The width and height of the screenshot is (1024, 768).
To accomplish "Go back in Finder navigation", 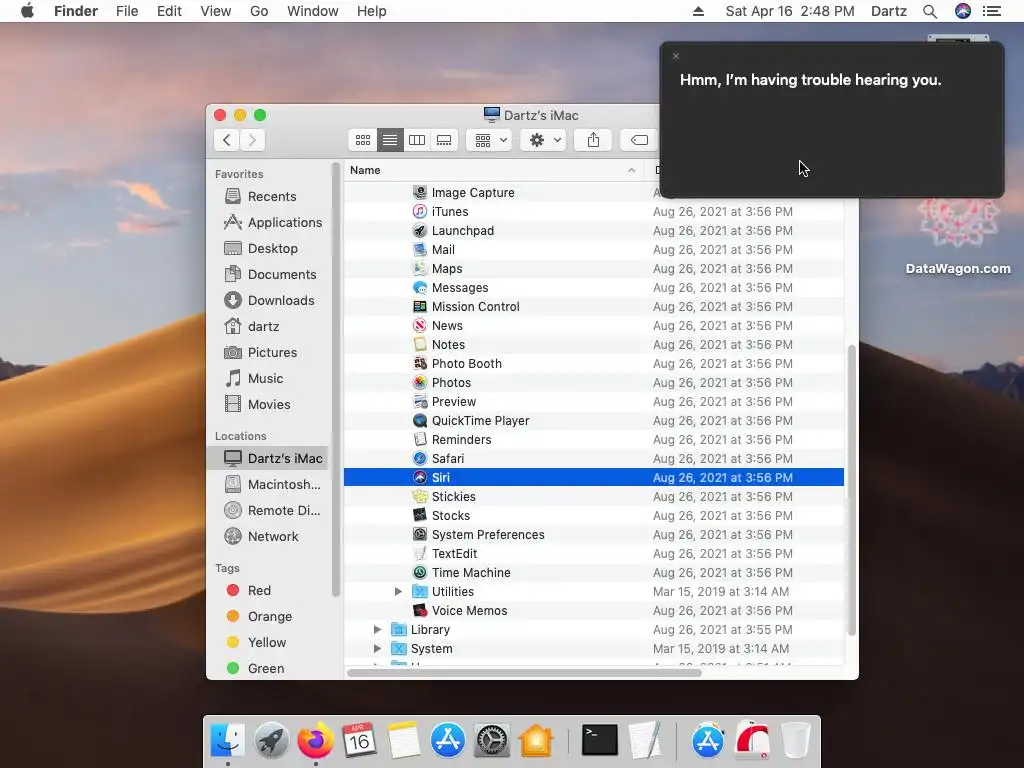I will click(227, 140).
